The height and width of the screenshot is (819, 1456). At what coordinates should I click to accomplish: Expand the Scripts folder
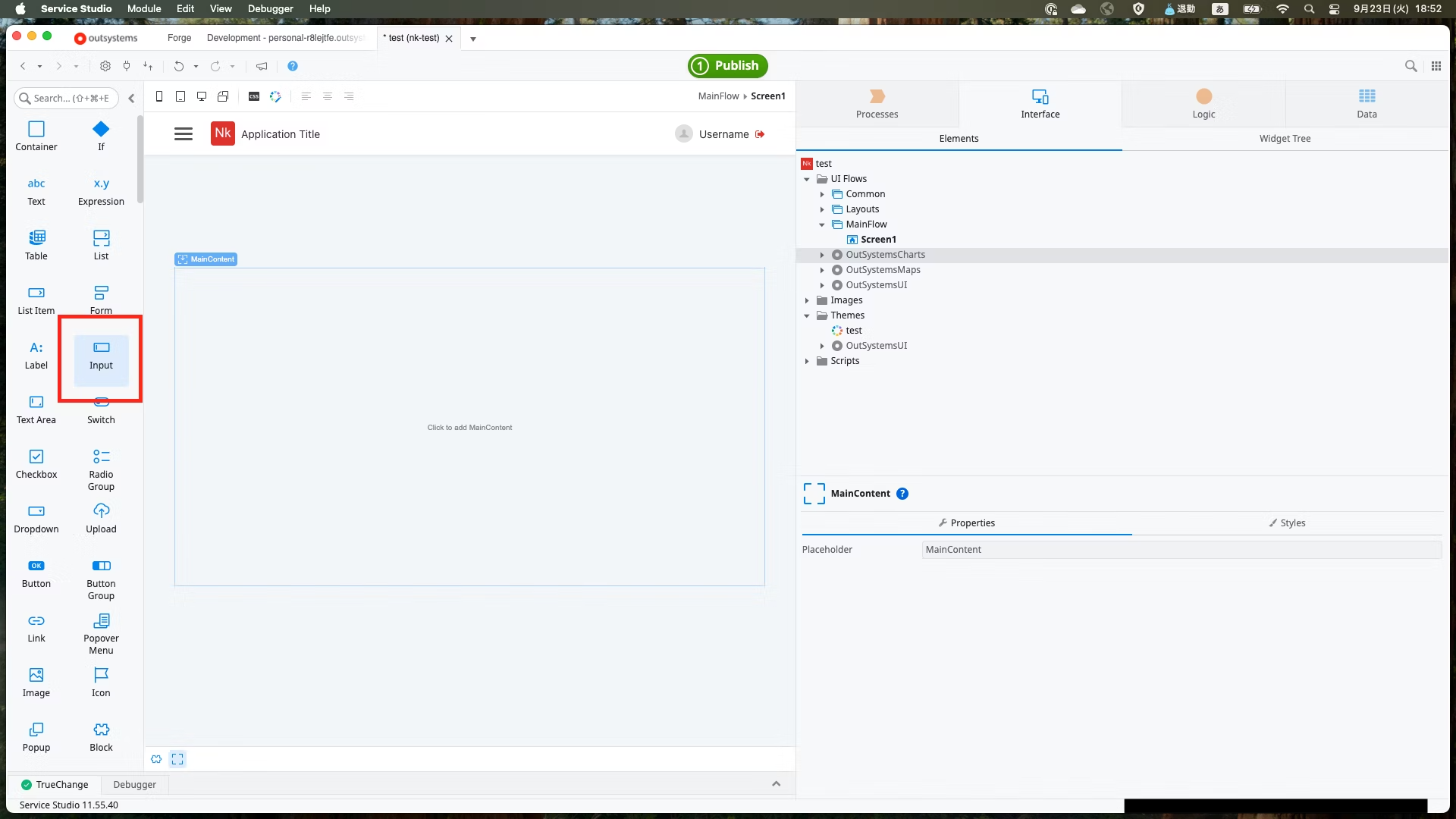click(807, 361)
